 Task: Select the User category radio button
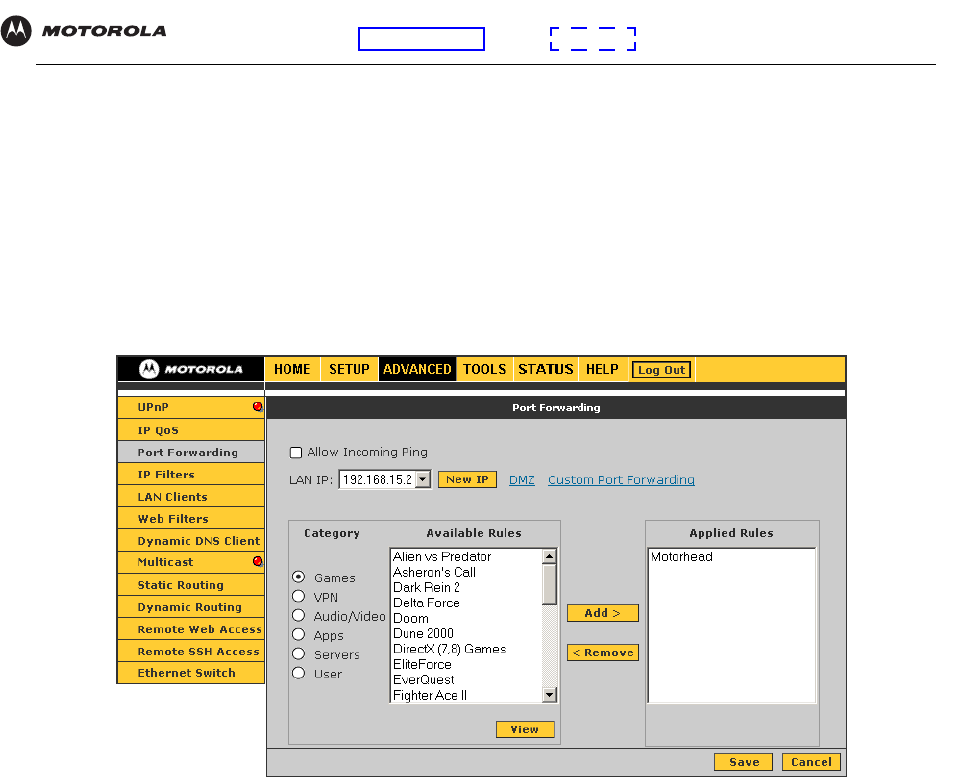[298, 673]
